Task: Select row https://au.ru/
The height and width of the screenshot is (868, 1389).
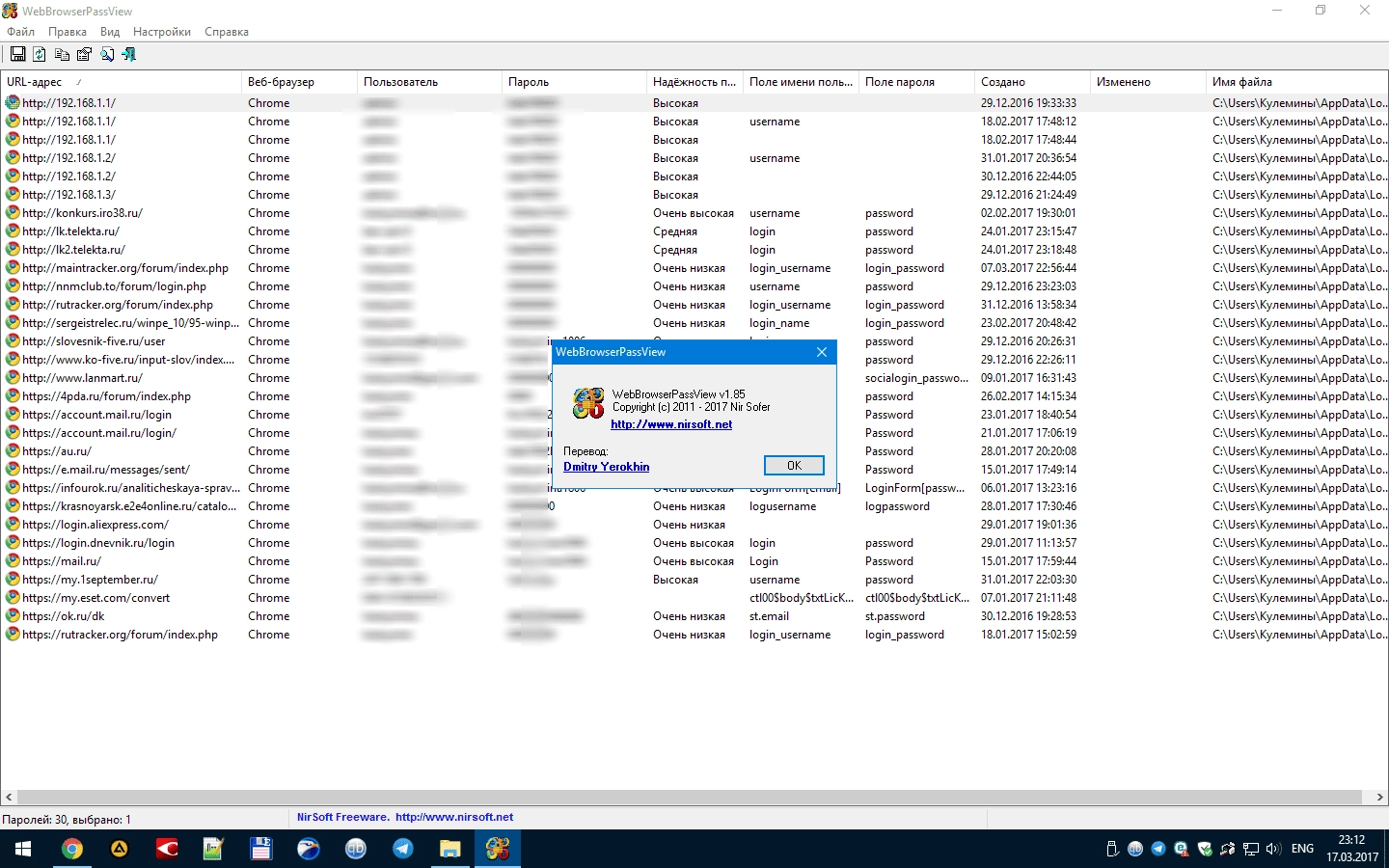Action: pos(694,451)
